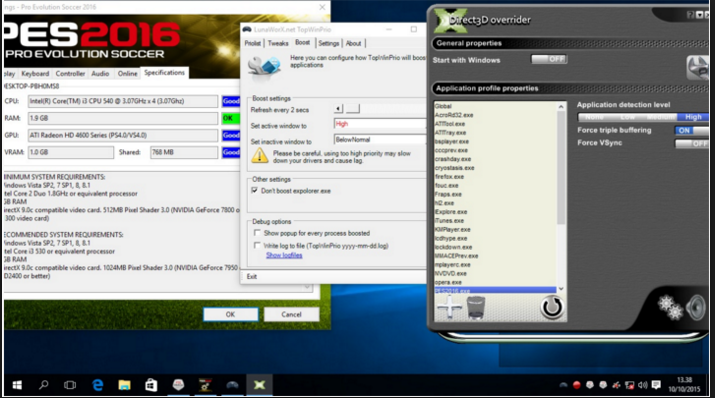
Task: Click the wrench icon beside Start with Windows
Action: (x=697, y=68)
